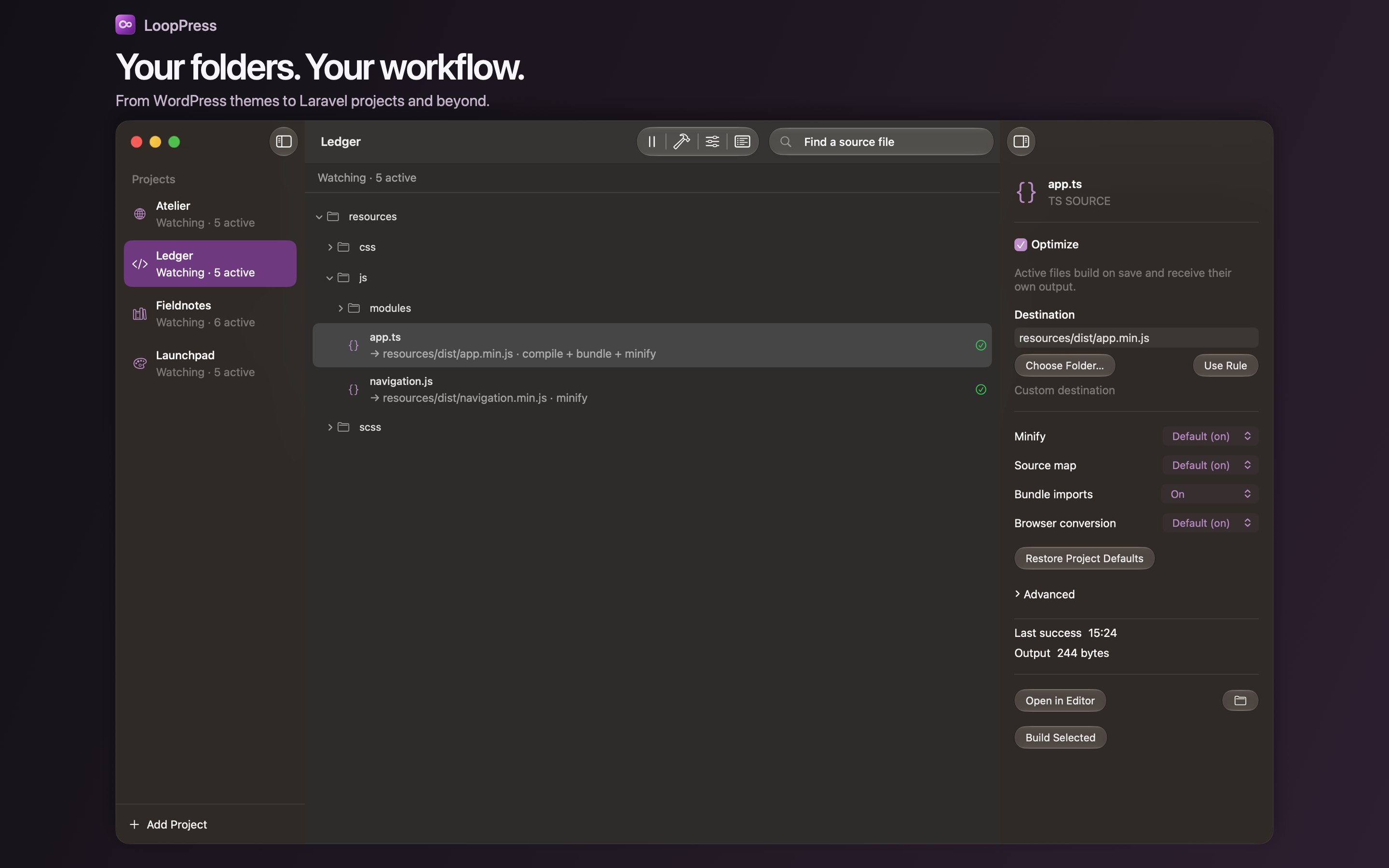
Task: Select the Fieldnotes project
Action: tap(210, 314)
